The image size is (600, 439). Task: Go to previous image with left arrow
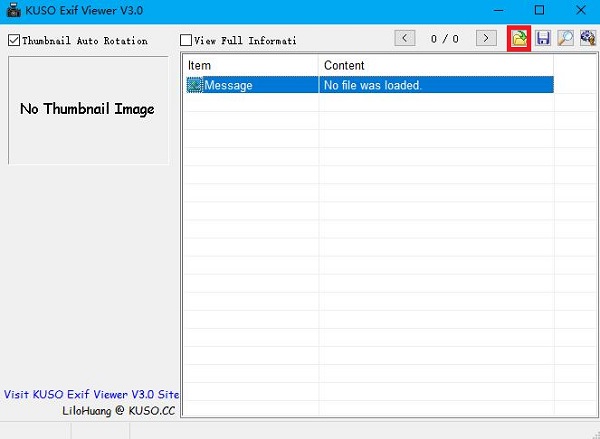(404, 38)
